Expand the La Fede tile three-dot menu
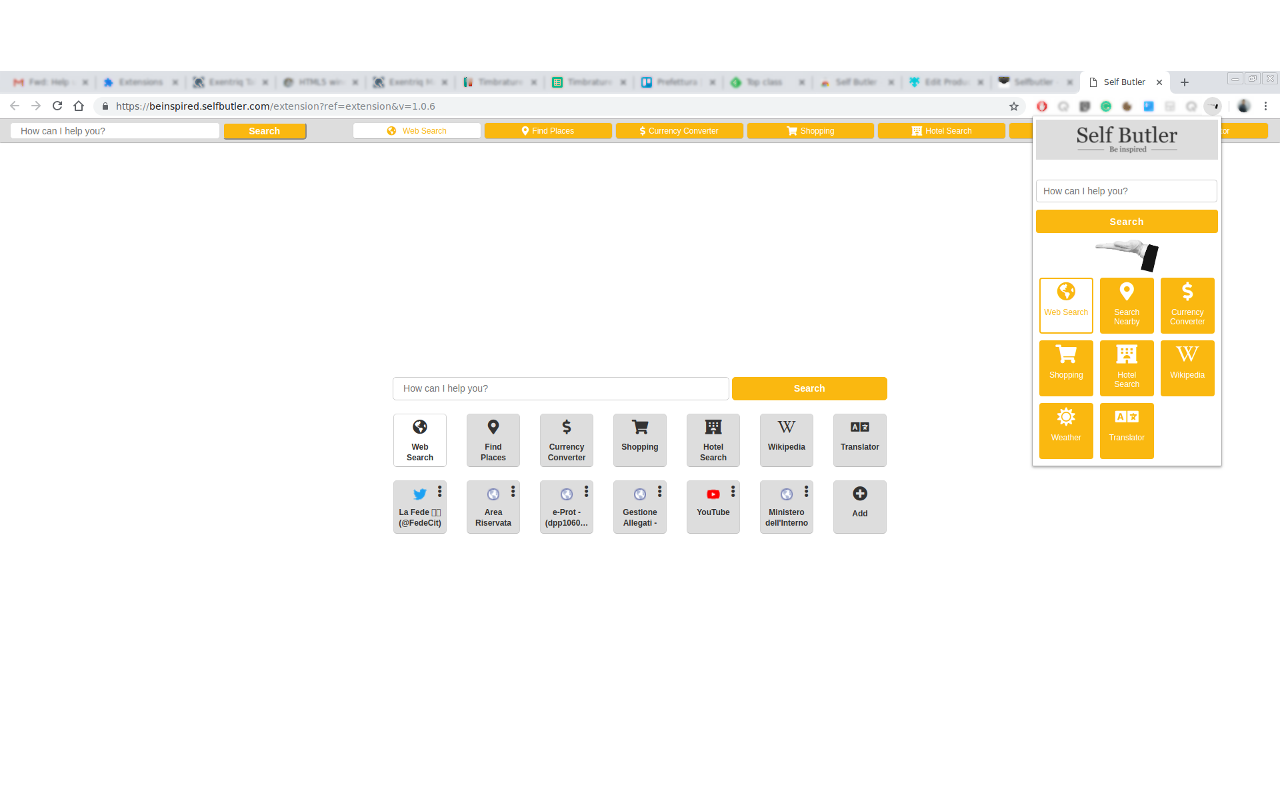Viewport: 1280px width, 800px height. point(439,491)
